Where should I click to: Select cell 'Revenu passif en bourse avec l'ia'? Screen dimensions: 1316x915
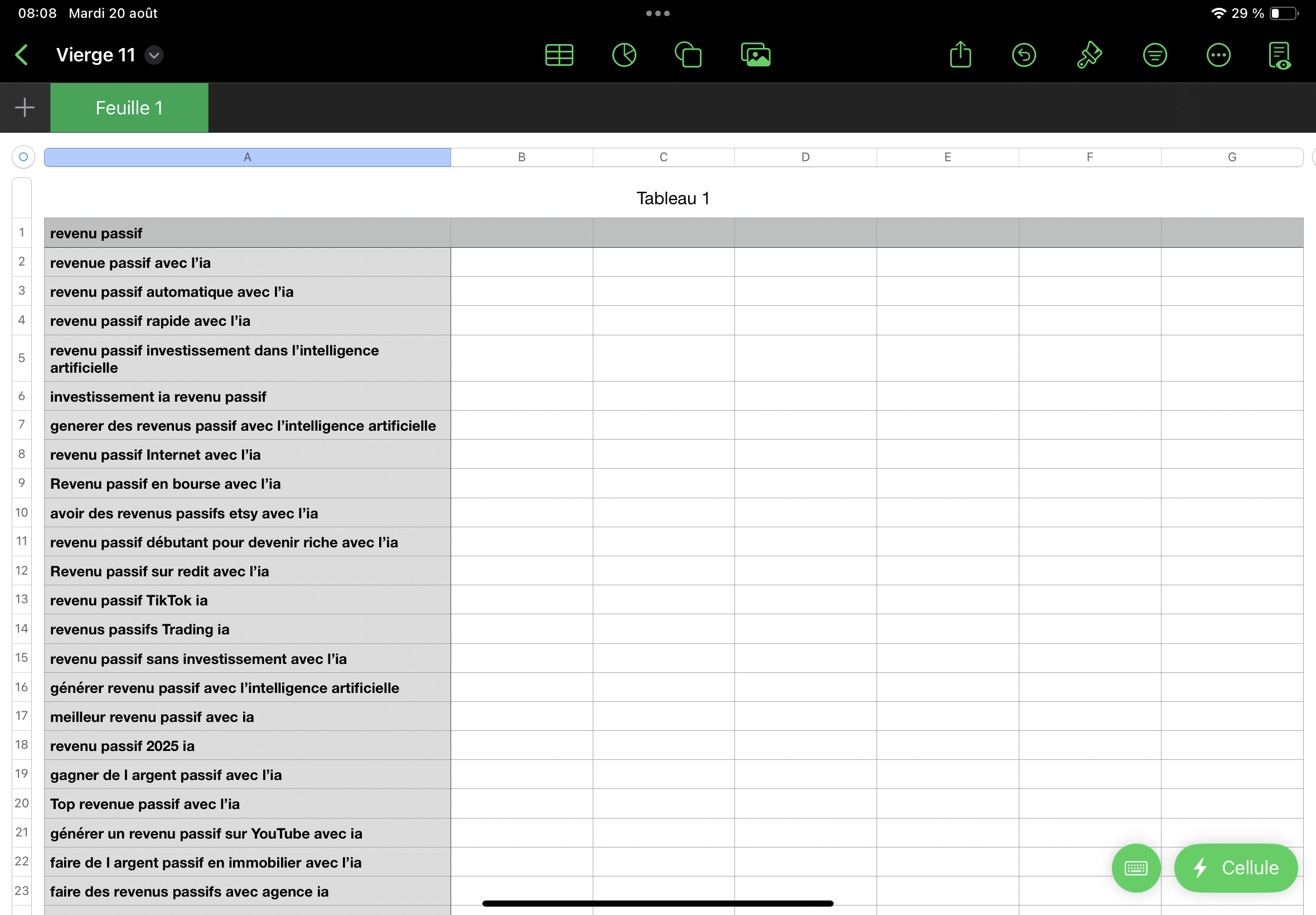coord(248,483)
